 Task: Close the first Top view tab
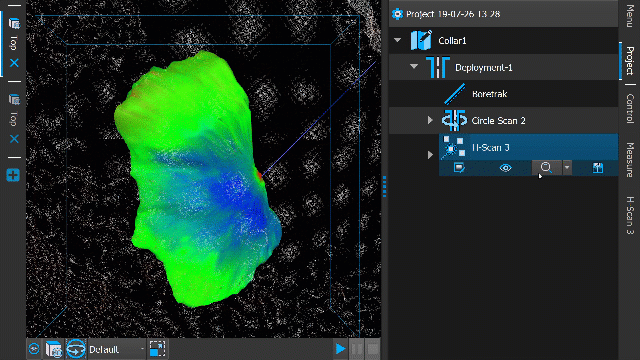coord(14,63)
